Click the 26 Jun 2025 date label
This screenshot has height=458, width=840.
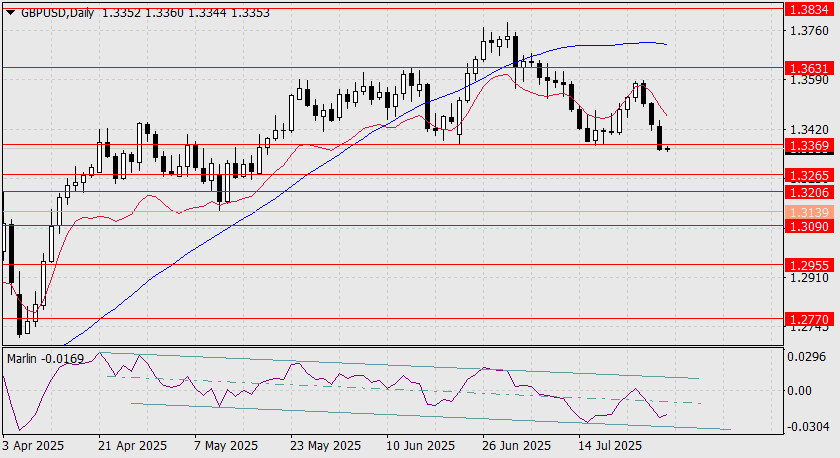pyautogui.click(x=516, y=446)
